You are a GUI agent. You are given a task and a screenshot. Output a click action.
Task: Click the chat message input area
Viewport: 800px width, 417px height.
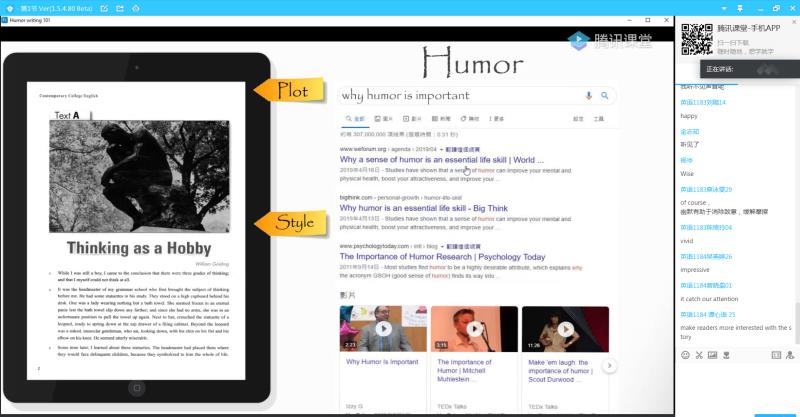point(737,385)
